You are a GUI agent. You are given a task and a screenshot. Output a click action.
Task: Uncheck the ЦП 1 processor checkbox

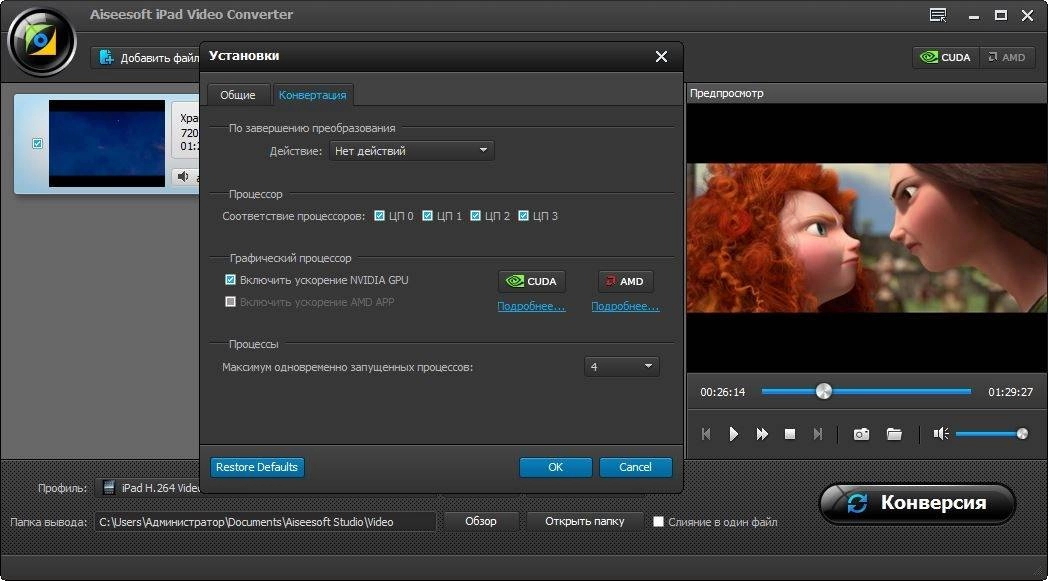tap(427, 216)
